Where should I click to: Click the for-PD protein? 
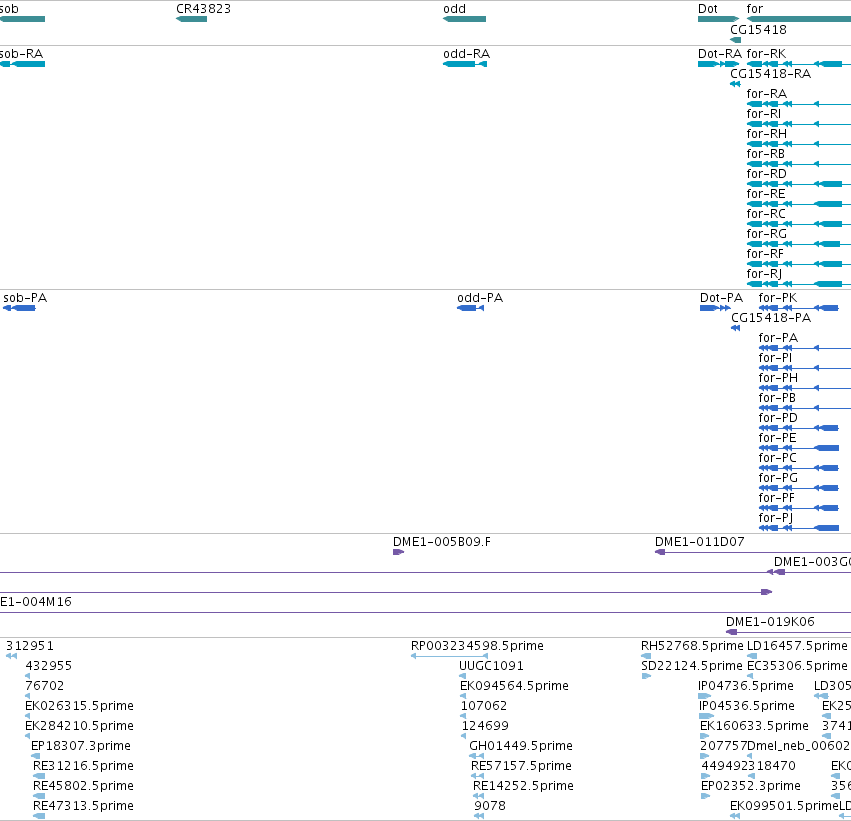coord(799,429)
